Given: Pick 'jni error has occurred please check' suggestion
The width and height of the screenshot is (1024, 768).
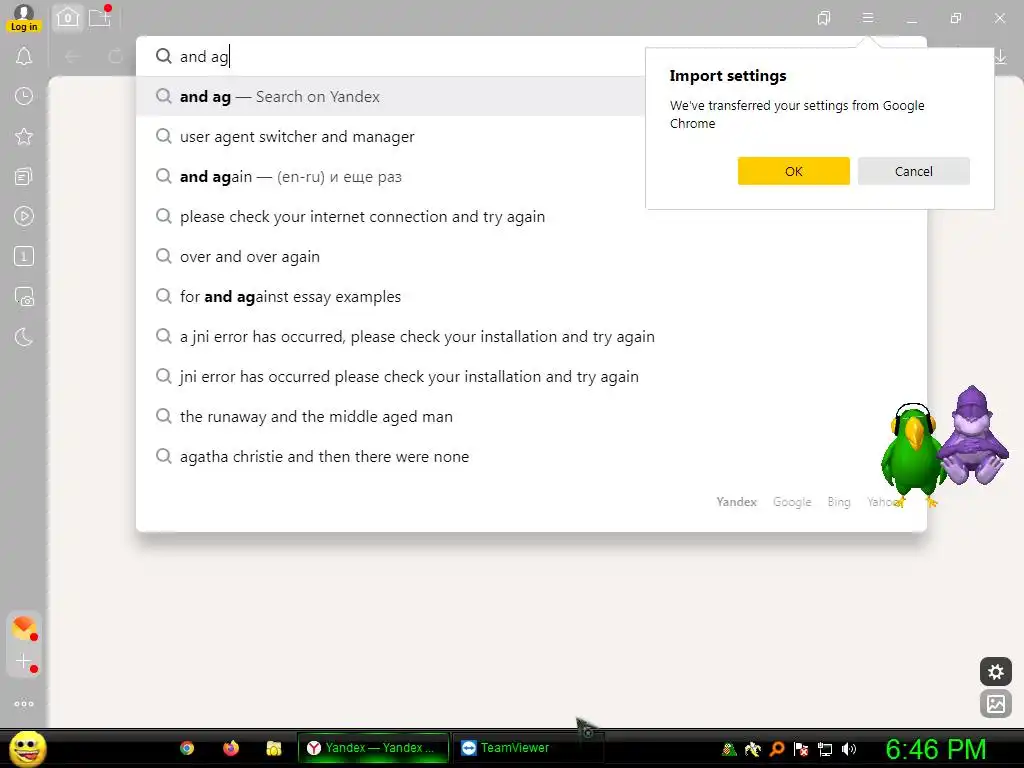Looking at the screenshot, I should 531,376.
